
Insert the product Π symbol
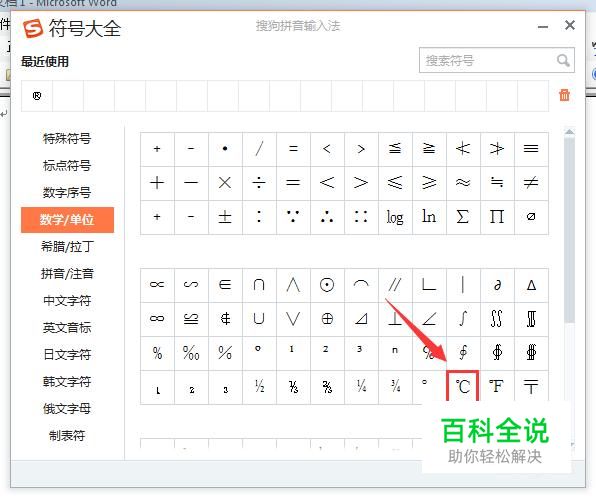497,217
